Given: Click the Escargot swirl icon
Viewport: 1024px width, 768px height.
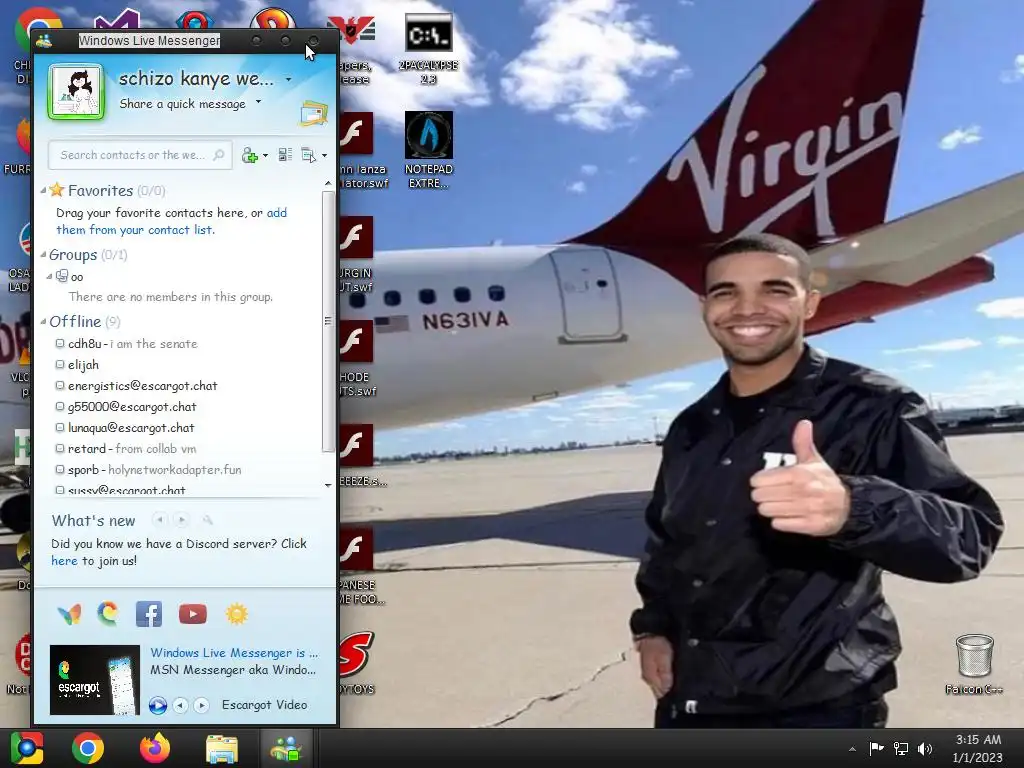Looking at the screenshot, I should [x=108, y=613].
